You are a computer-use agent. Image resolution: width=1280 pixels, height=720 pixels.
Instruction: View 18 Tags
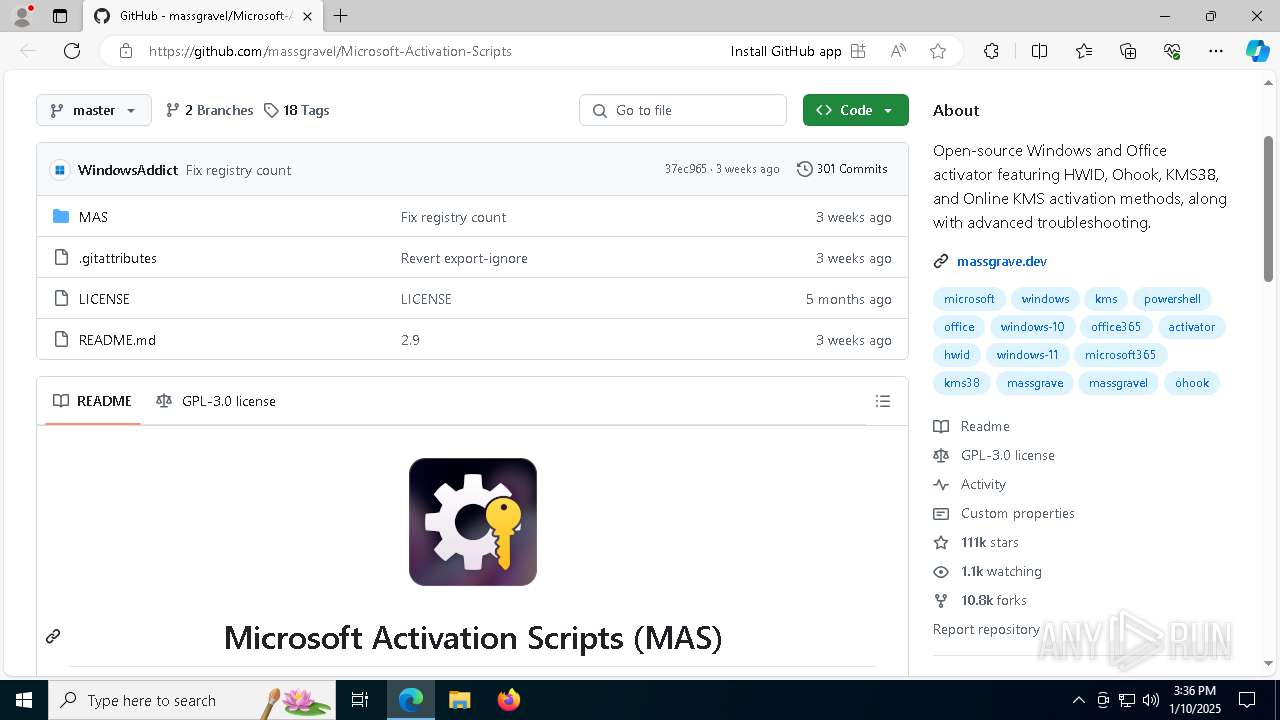[296, 110]
